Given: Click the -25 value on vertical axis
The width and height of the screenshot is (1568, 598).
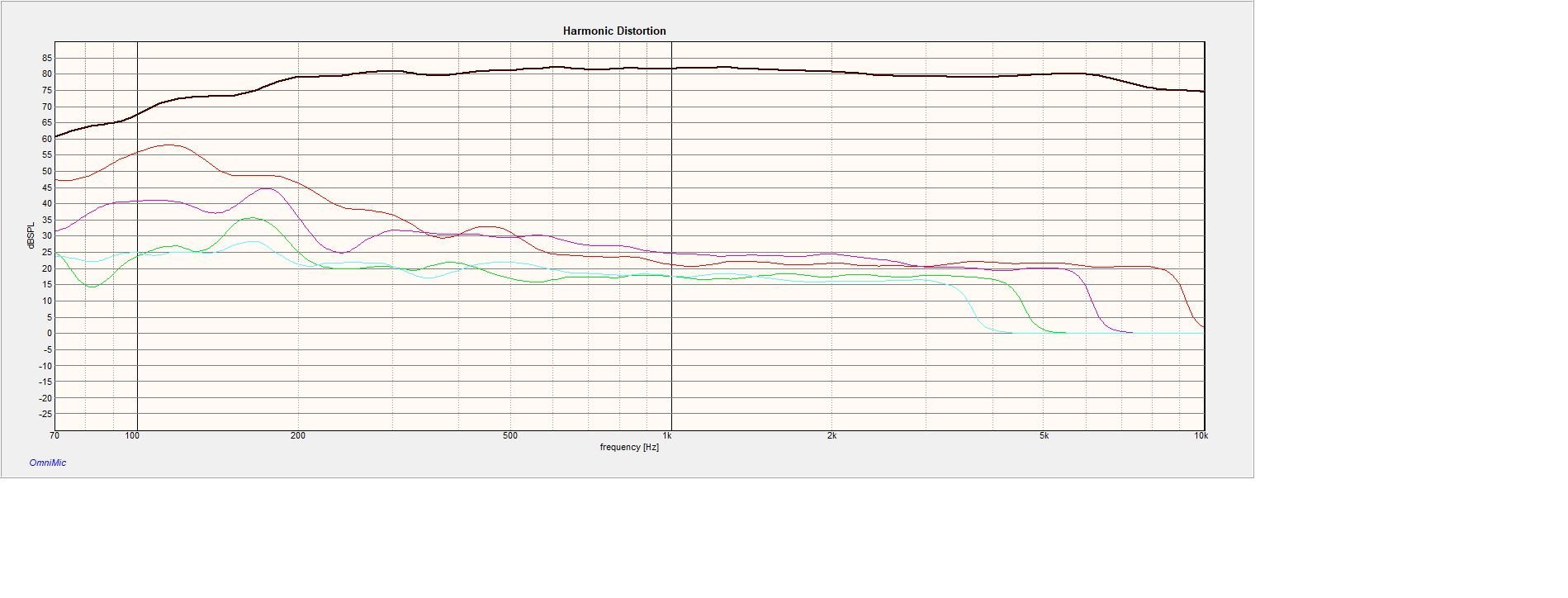Looking at the screenshot, I should (45, 415).
